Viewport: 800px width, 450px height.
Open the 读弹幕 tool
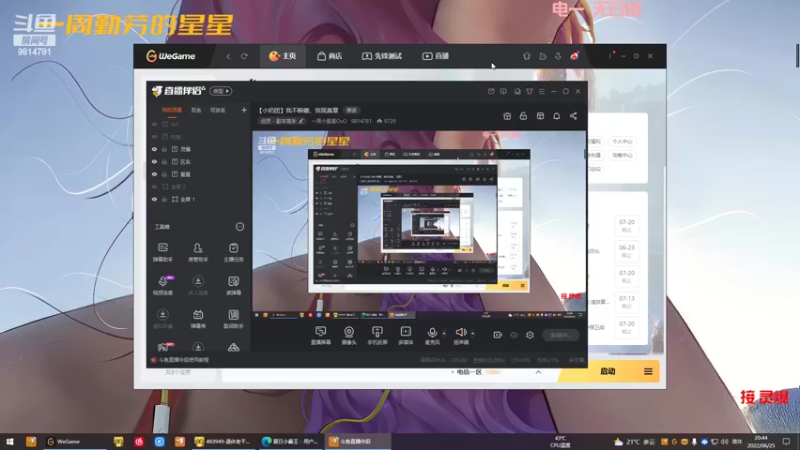pos(233,285)
